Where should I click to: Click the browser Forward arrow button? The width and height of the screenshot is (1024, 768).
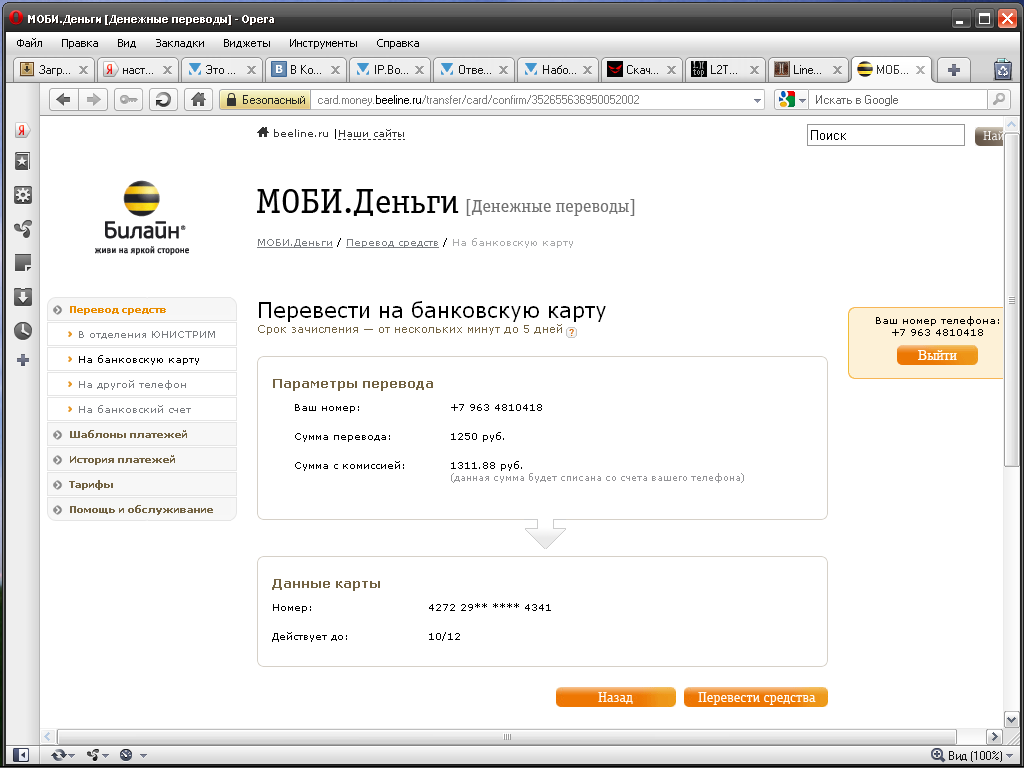pyautogui.click(x=93, y=100)
